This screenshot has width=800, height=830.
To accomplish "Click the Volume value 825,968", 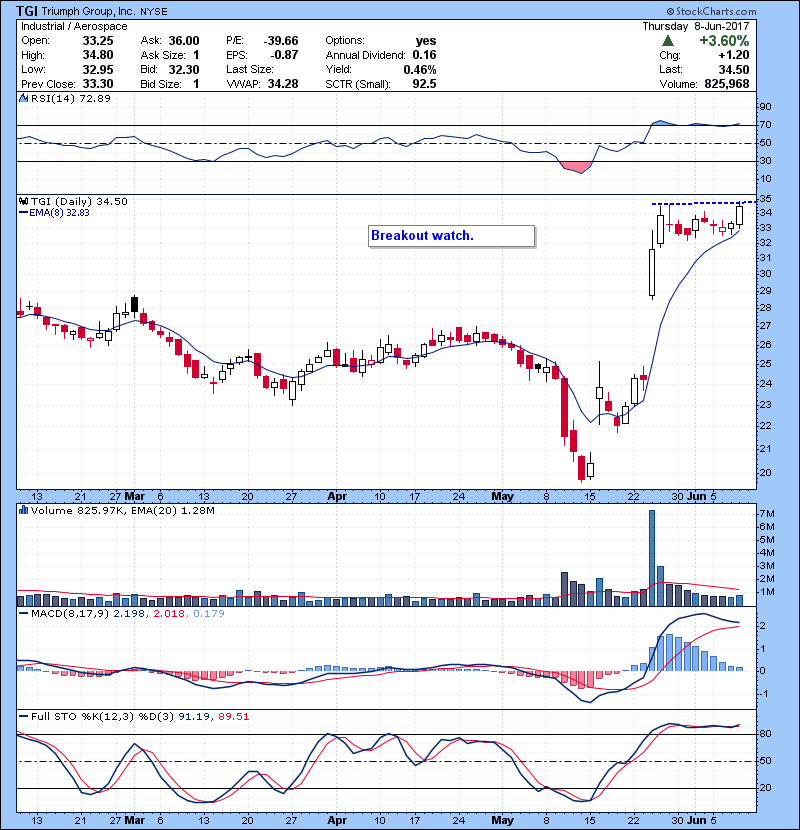I will click(727, 84).
